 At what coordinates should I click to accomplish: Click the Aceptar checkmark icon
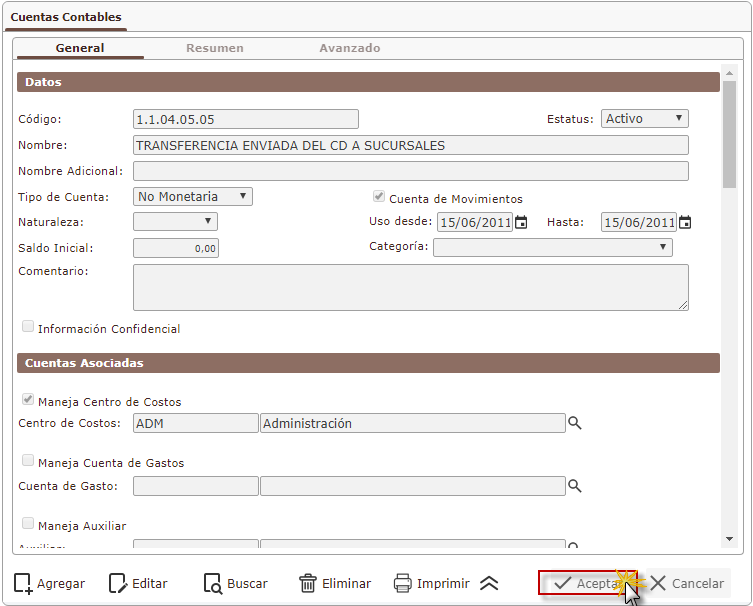pos(562,583)
